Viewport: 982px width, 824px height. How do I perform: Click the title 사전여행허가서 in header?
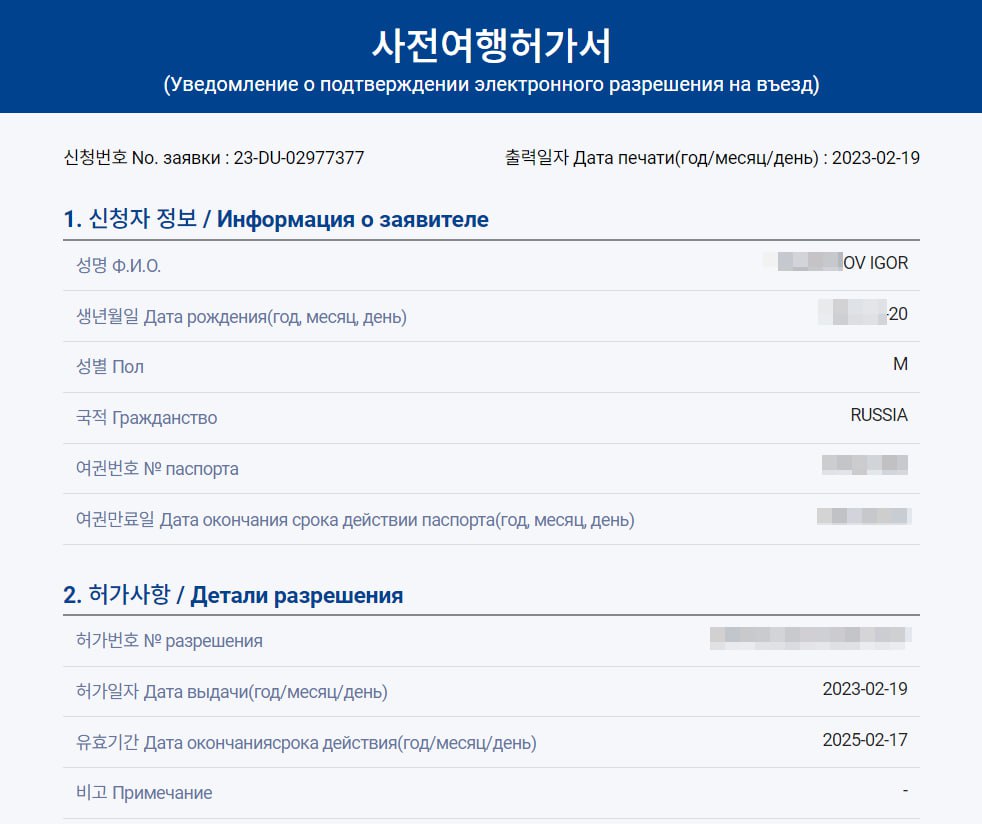pos(491,45)
